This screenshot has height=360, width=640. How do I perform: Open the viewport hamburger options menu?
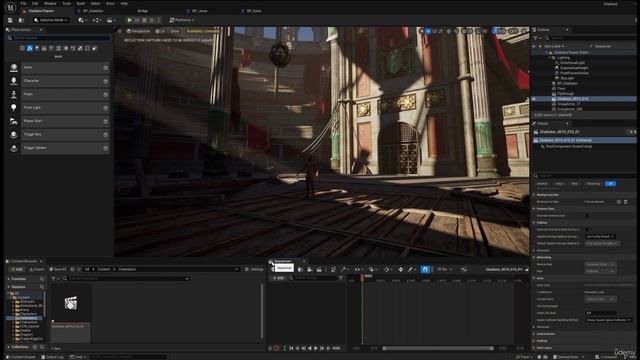[120, 31]
